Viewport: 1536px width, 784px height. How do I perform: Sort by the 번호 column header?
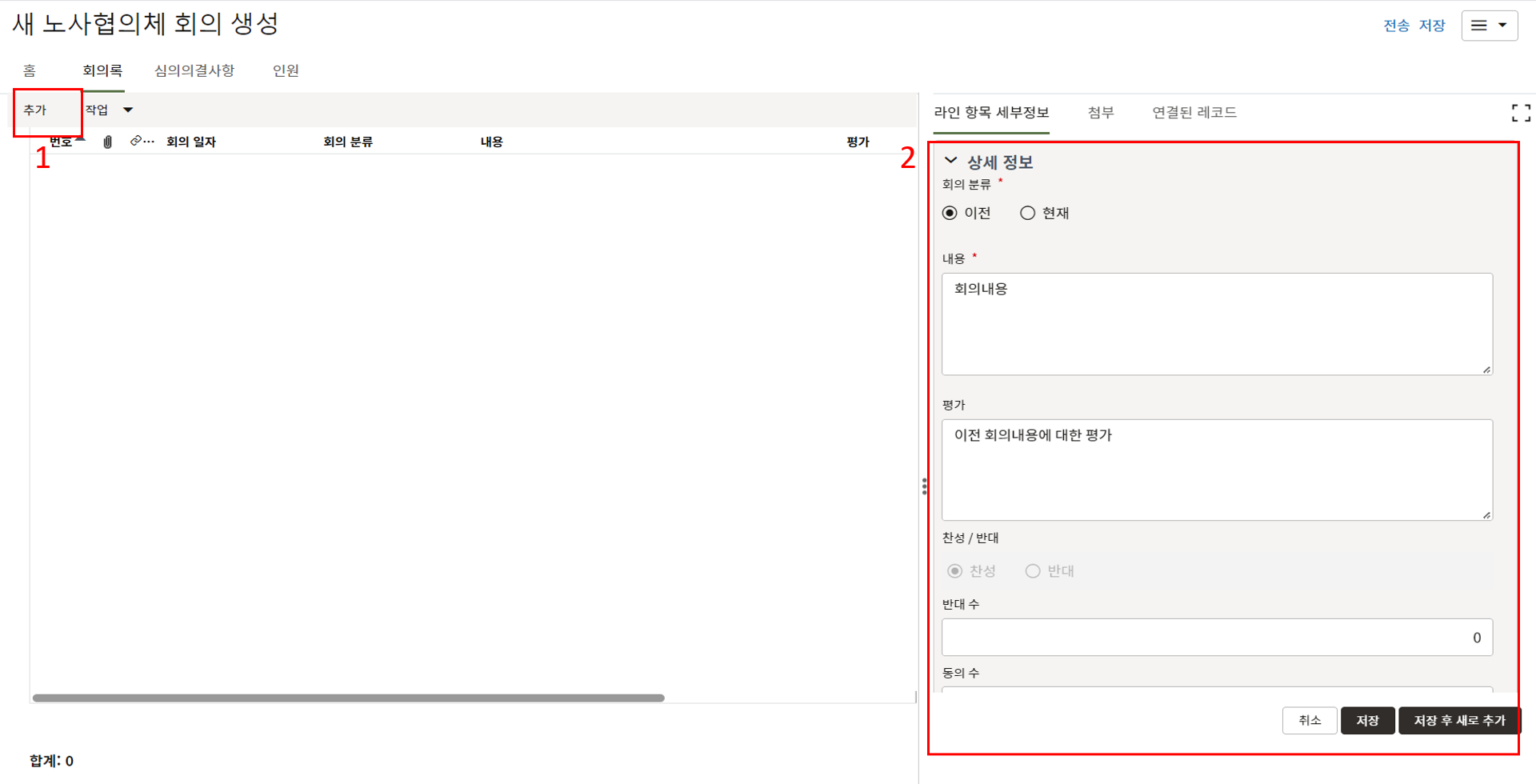pos(61,142)
